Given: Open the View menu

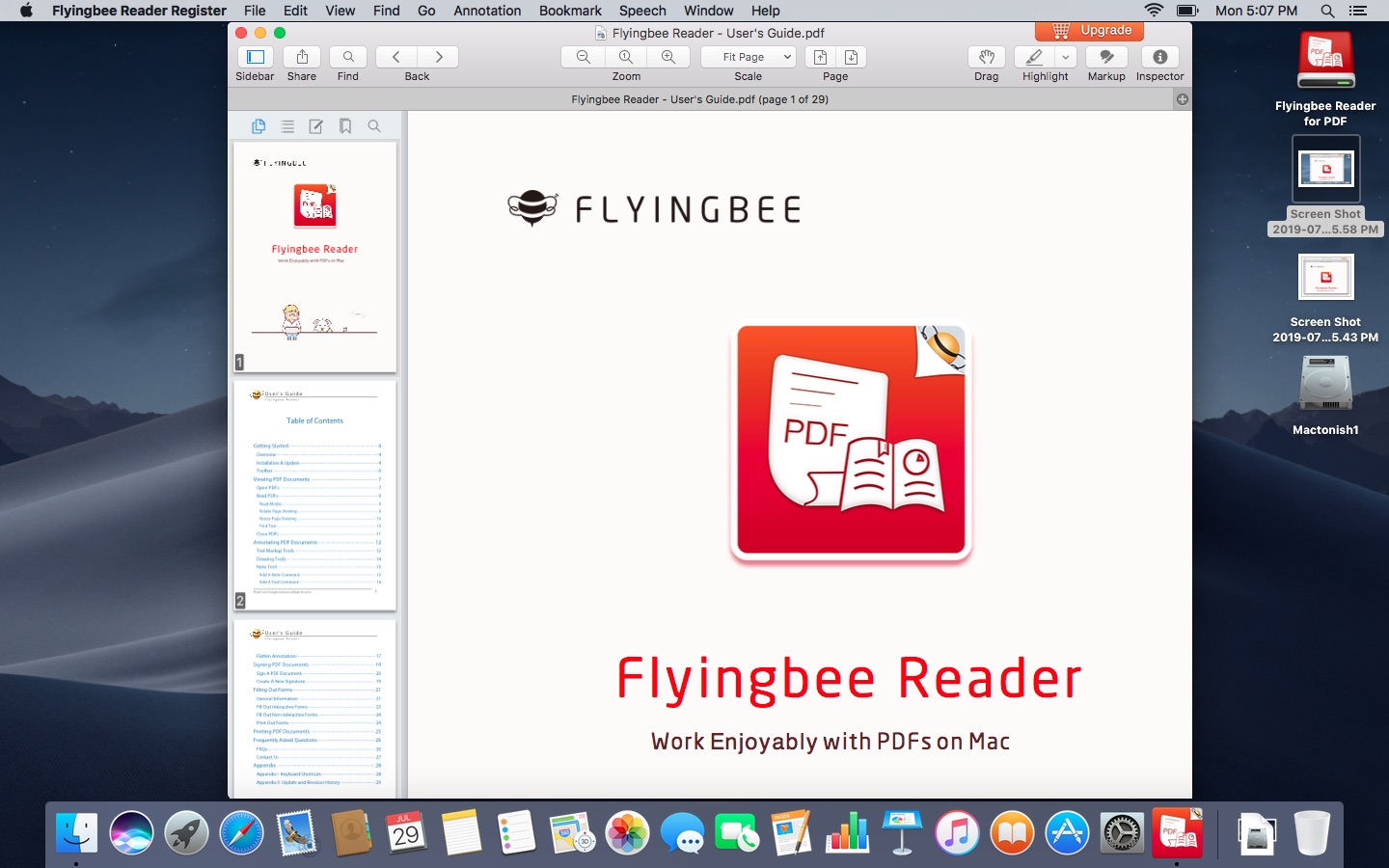Looking at the screenshot, I should (x=340, y=11).
